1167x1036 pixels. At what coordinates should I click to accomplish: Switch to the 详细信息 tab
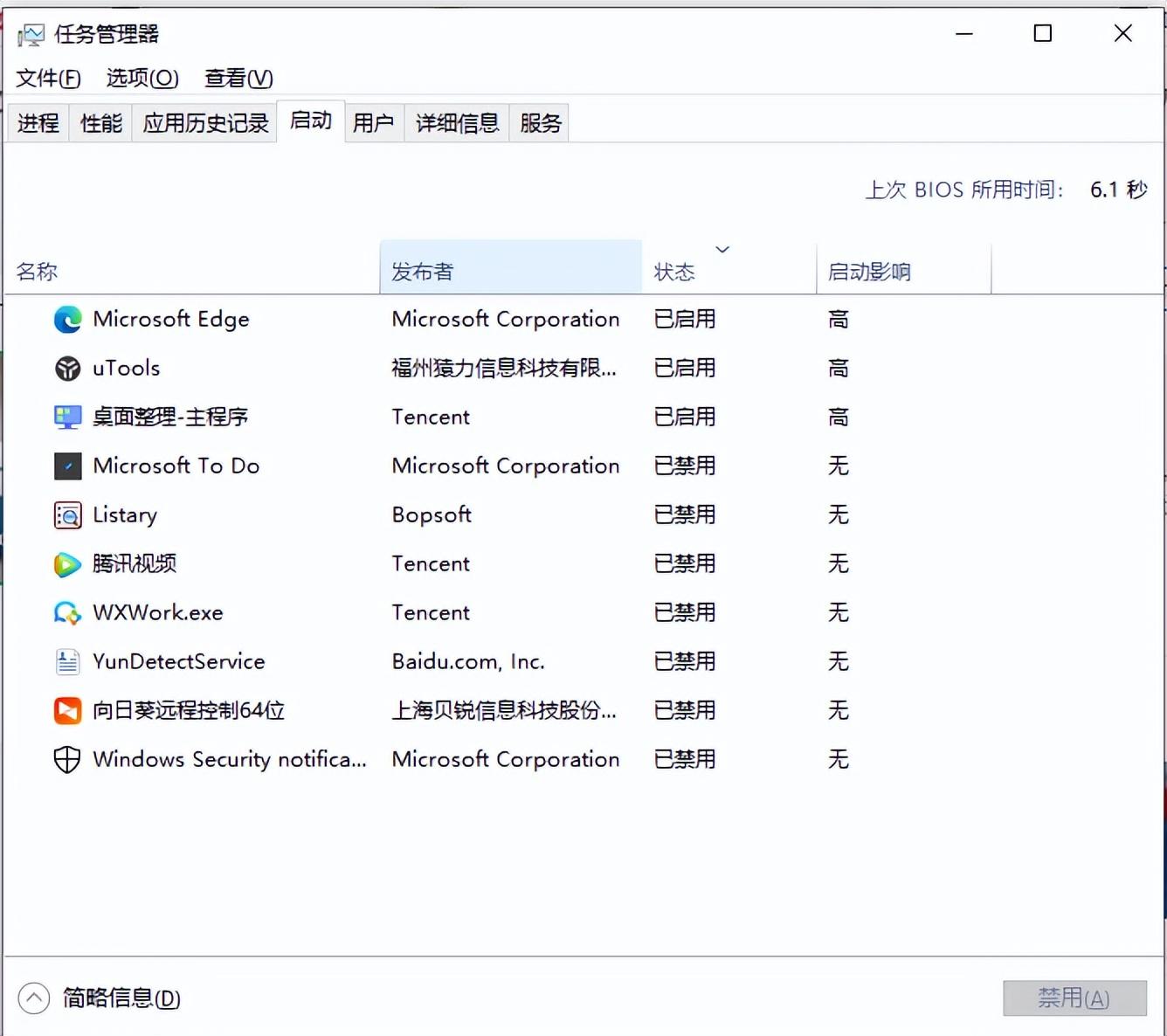coord(457,123)
